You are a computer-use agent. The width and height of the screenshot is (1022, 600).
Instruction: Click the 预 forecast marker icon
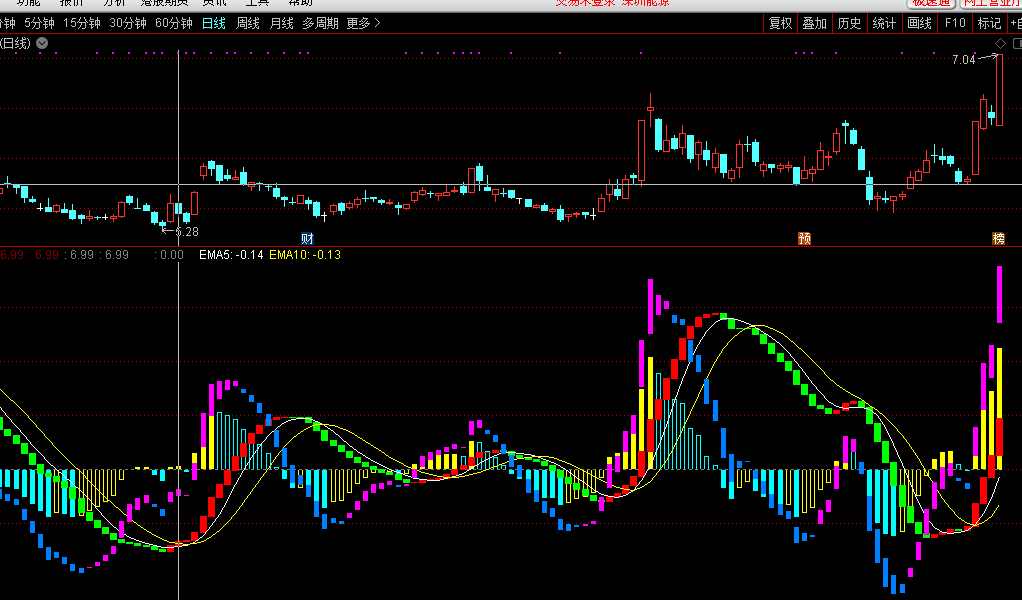(804, 238)
